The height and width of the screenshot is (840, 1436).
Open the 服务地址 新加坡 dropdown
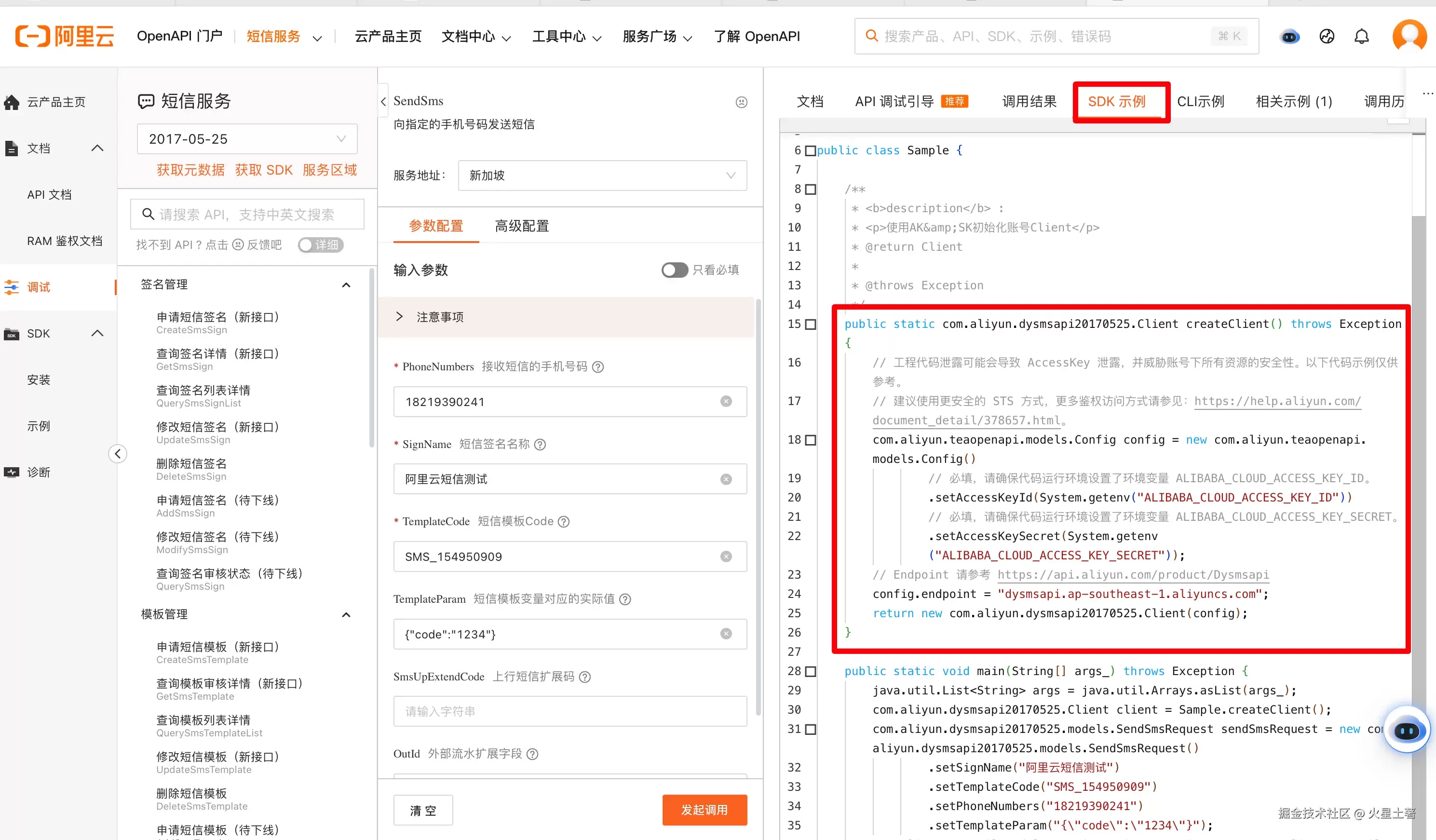(x=602, y=176)
